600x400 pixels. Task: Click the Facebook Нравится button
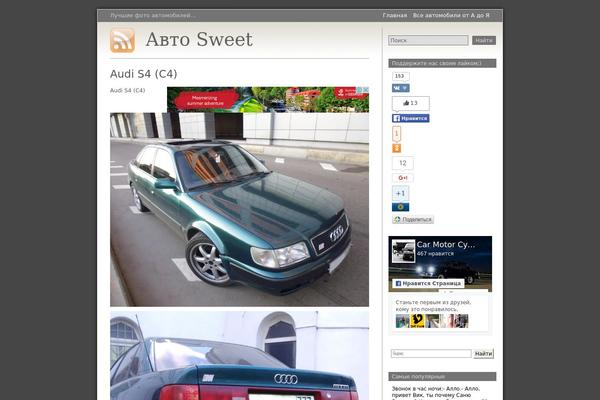pos(411,118)
